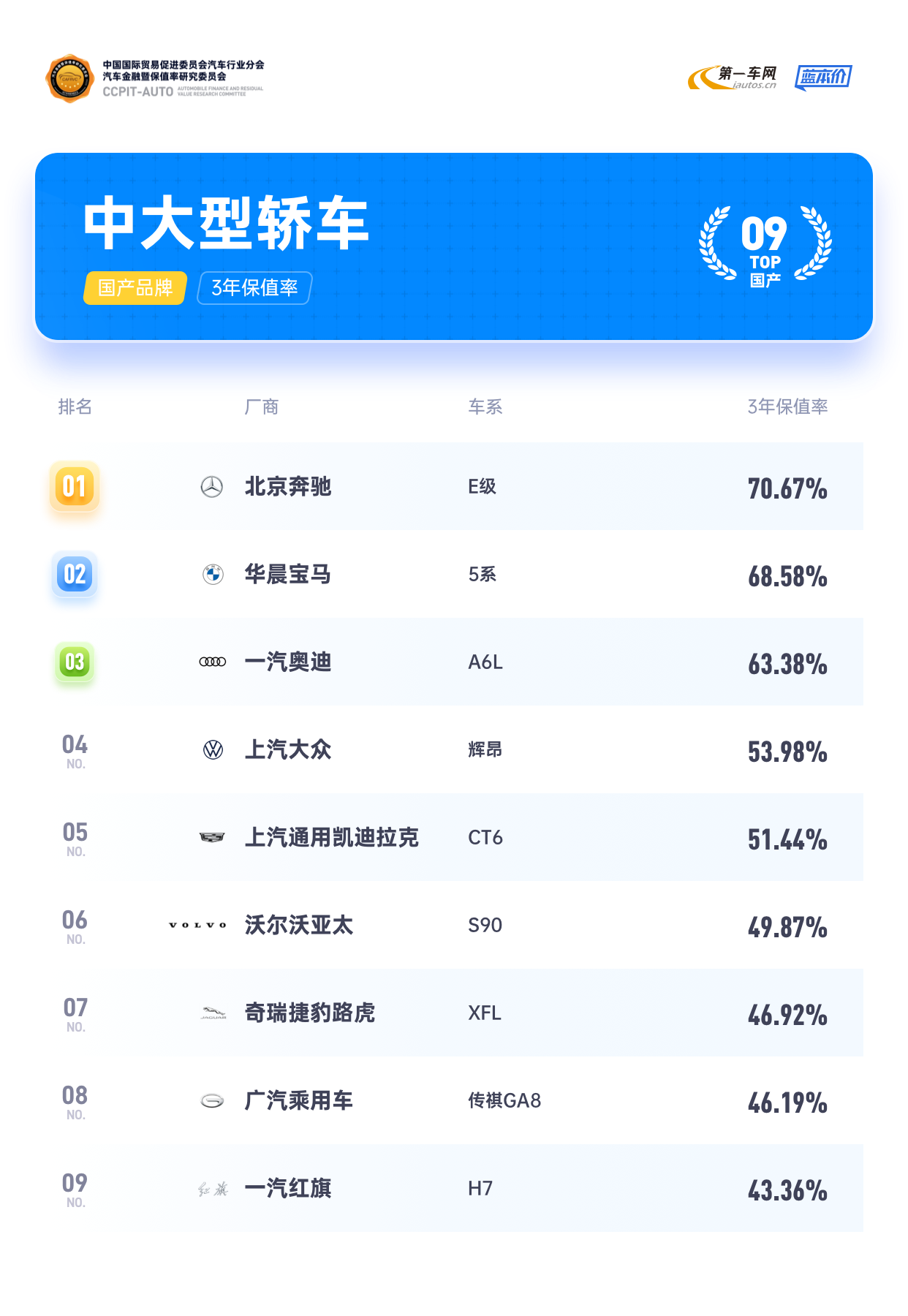Click the Jaguar logo beside 奇瑞捷豹路虎
Screen dimensions: 908x1316
pyautogui.click(x=213, y=1013)
